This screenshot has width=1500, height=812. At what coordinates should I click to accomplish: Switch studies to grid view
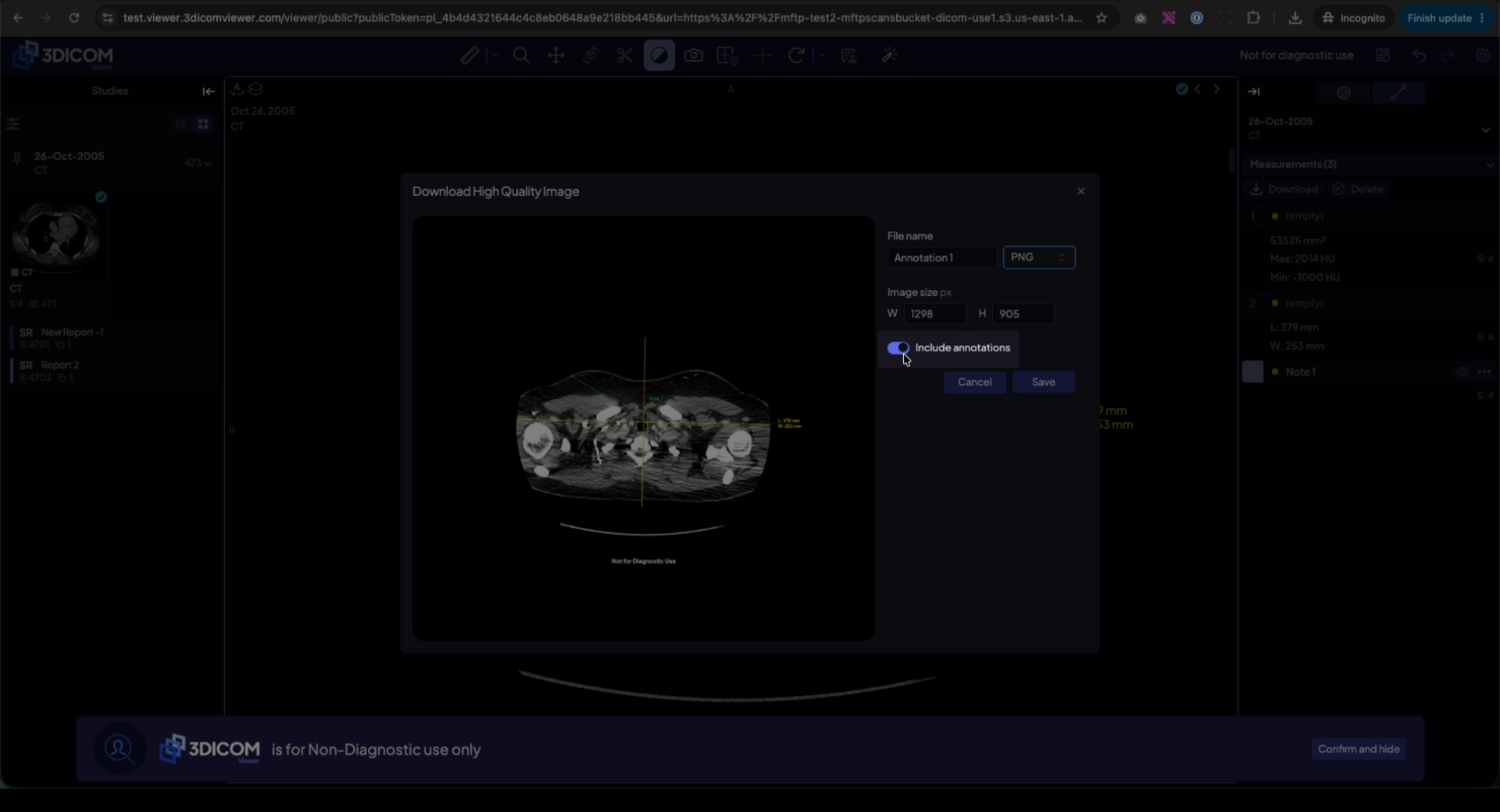(x=203, y=123)
